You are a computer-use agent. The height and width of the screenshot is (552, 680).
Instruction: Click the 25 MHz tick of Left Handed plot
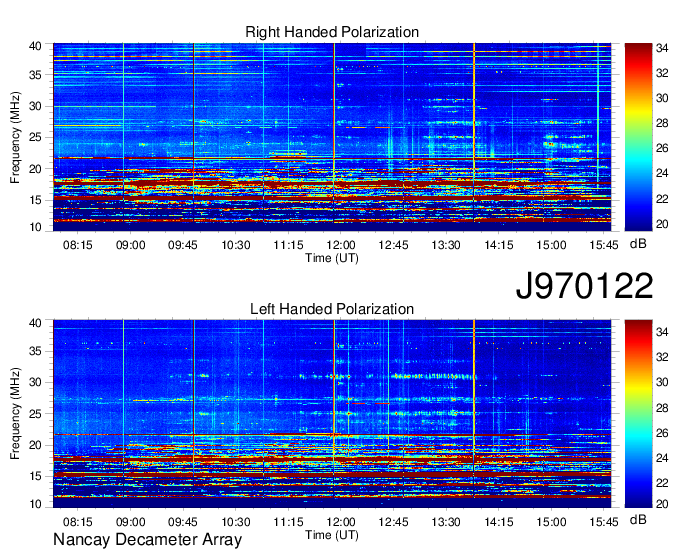coord(35,414)
